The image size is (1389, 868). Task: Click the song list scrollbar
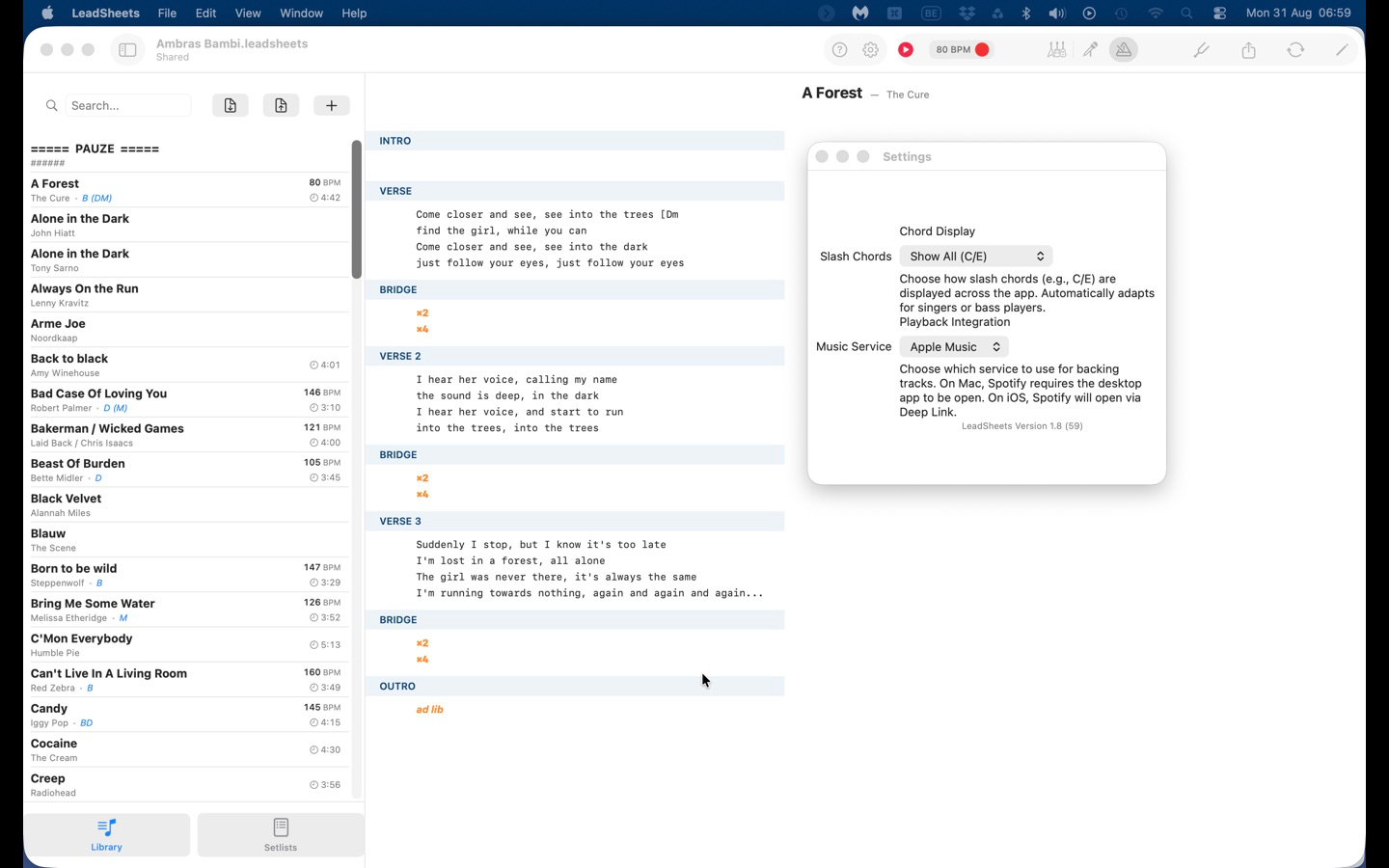tap(357, 209)
